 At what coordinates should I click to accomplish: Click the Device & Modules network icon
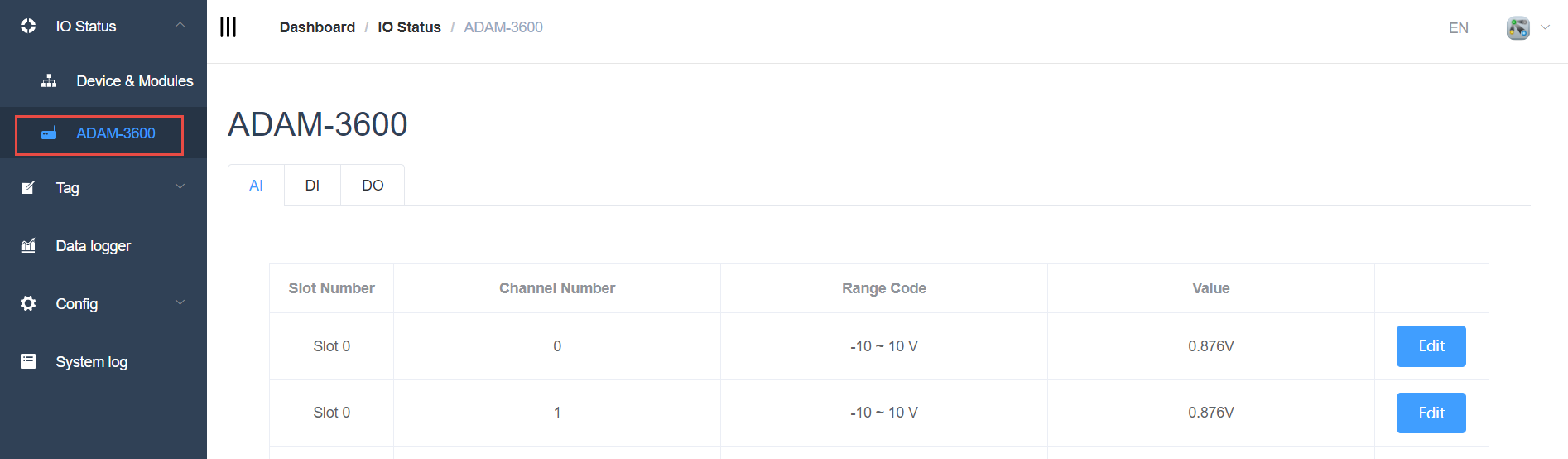(x=49, y=80)
